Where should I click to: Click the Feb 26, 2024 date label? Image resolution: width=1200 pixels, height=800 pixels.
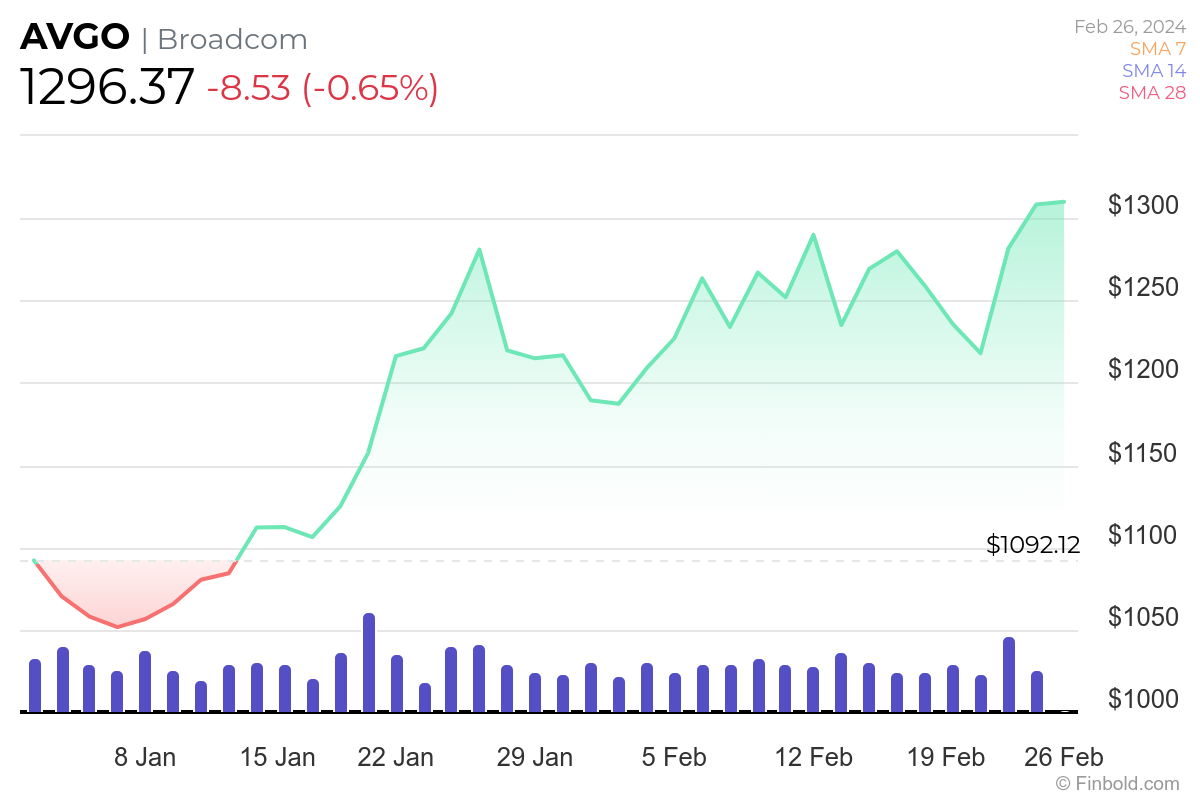click(1130, 27)
